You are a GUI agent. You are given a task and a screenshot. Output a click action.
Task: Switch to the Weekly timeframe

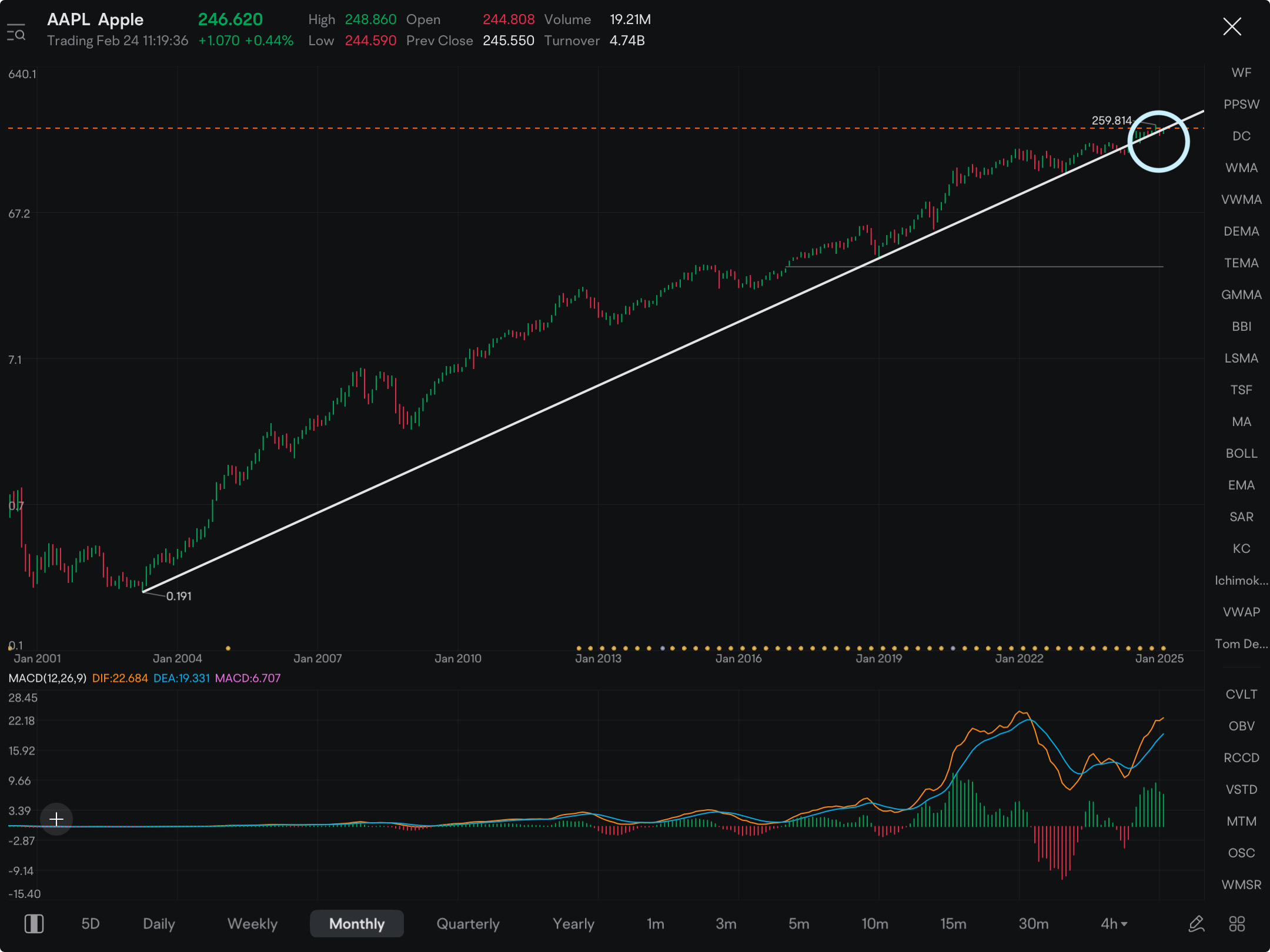point(252,923)
